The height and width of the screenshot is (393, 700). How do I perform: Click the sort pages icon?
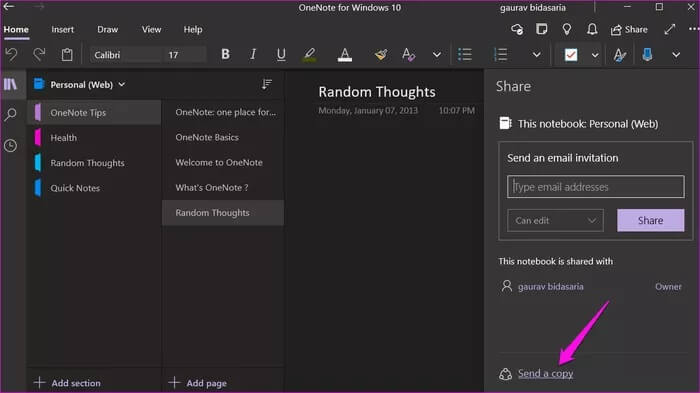267,84
